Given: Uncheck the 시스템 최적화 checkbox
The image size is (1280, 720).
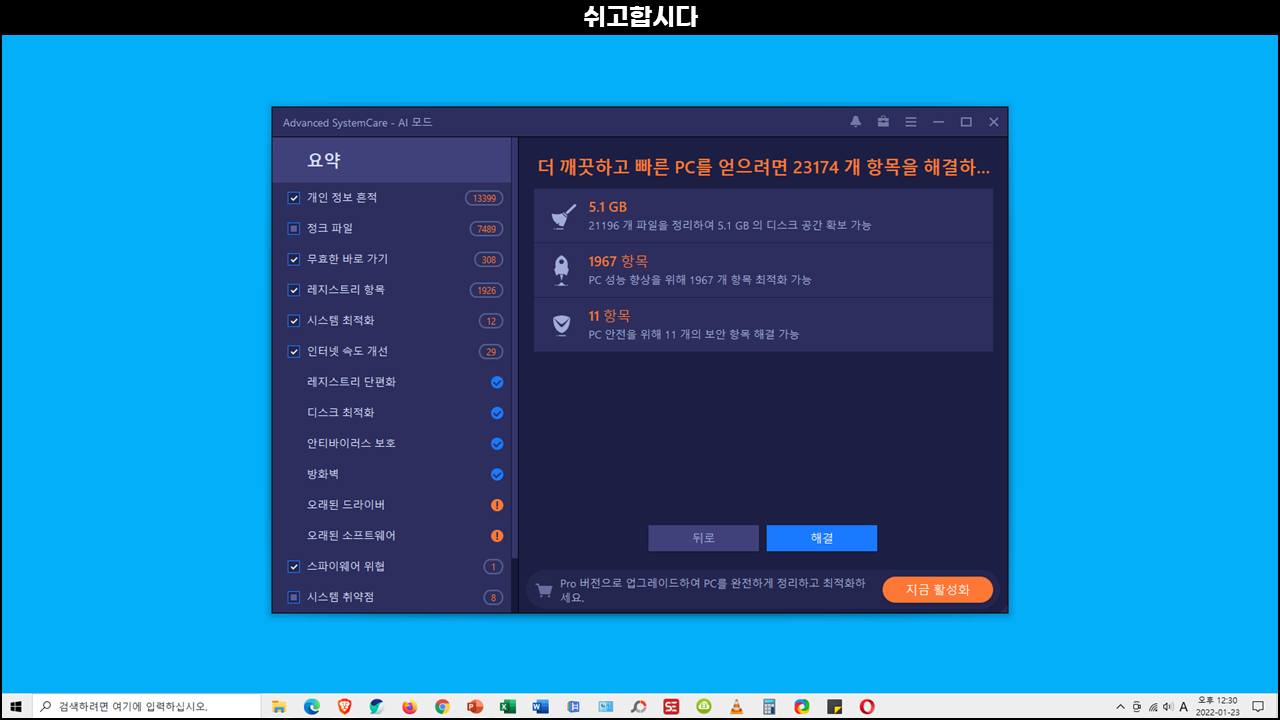Looking at the screenshot, I should point(294,321).
